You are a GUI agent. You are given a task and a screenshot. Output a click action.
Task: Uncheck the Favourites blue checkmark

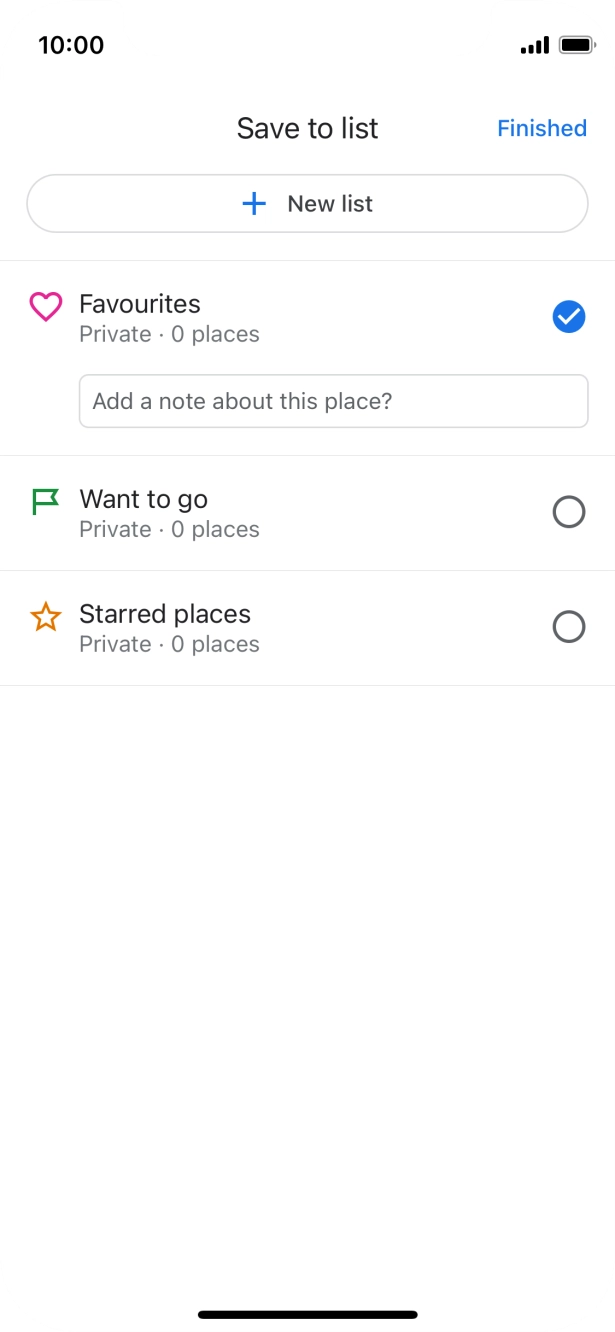tap(568, 317)
